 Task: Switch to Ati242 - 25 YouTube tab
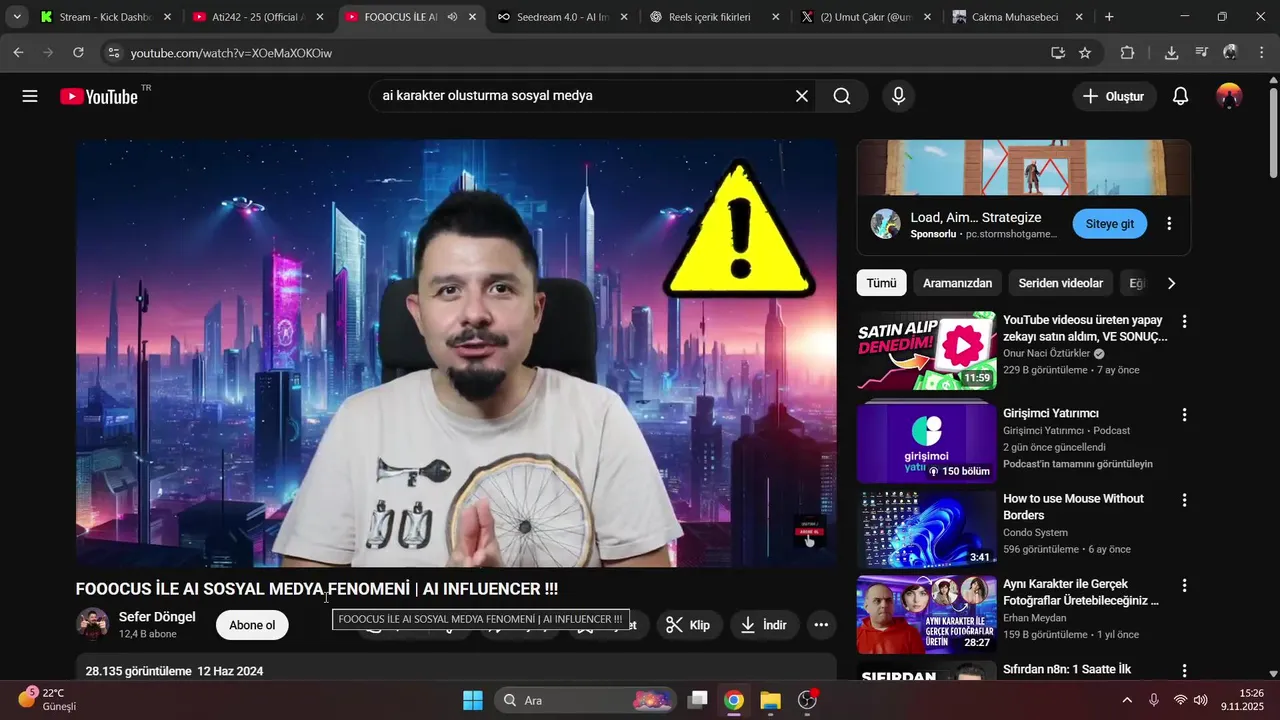(258, 17)
